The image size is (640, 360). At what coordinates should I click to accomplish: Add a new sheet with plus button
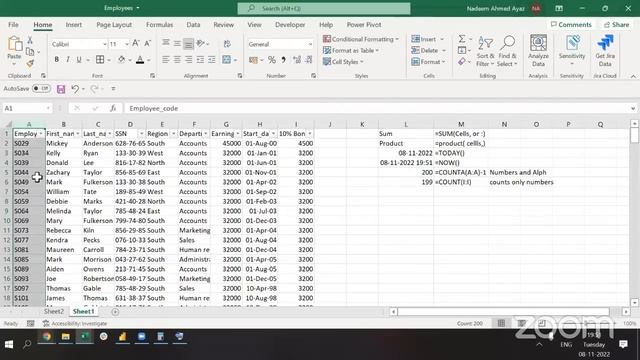coord(115,312)
